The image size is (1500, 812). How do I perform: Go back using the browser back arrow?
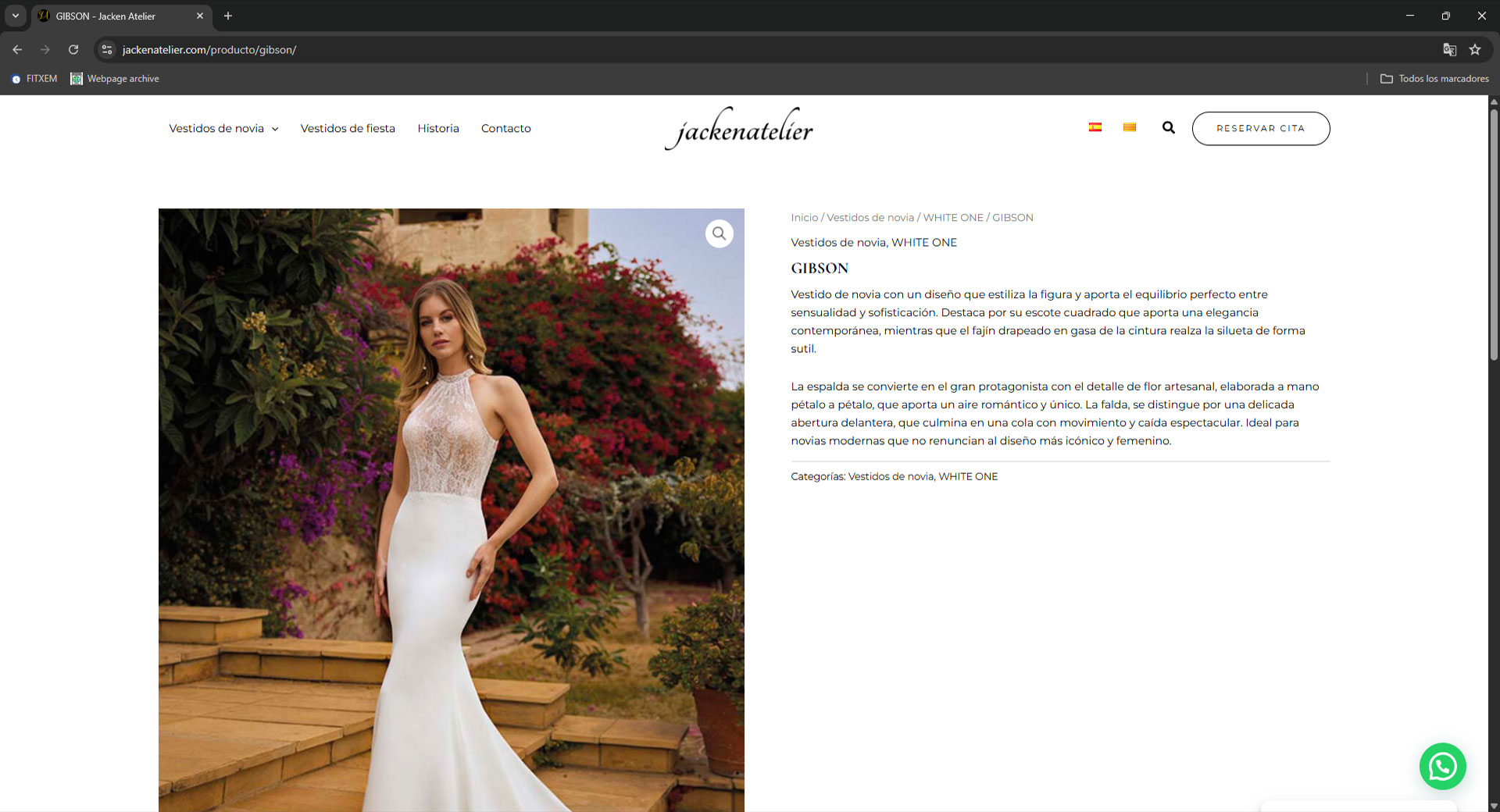click(x=17, y=50)
